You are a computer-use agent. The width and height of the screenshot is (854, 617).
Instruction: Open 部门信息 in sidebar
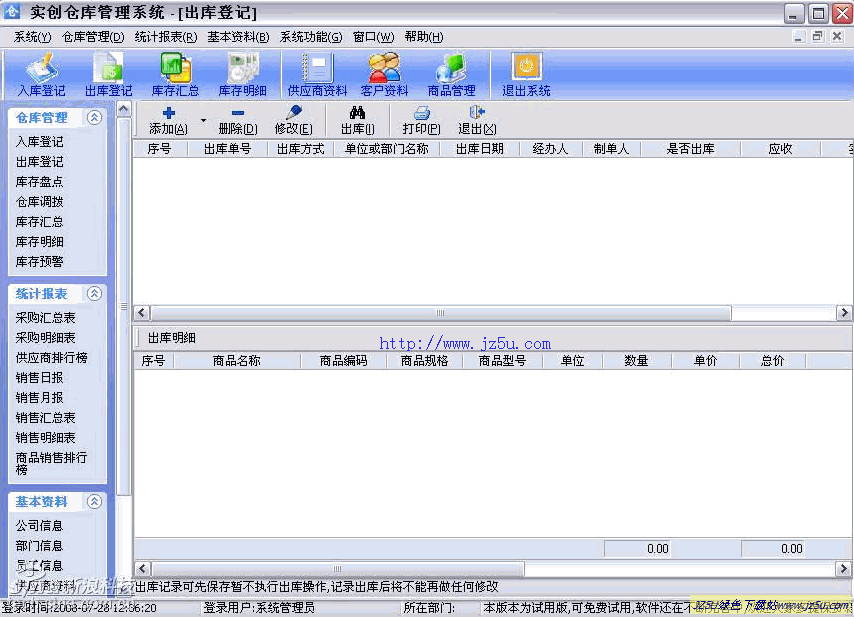[x=39, y=546]
